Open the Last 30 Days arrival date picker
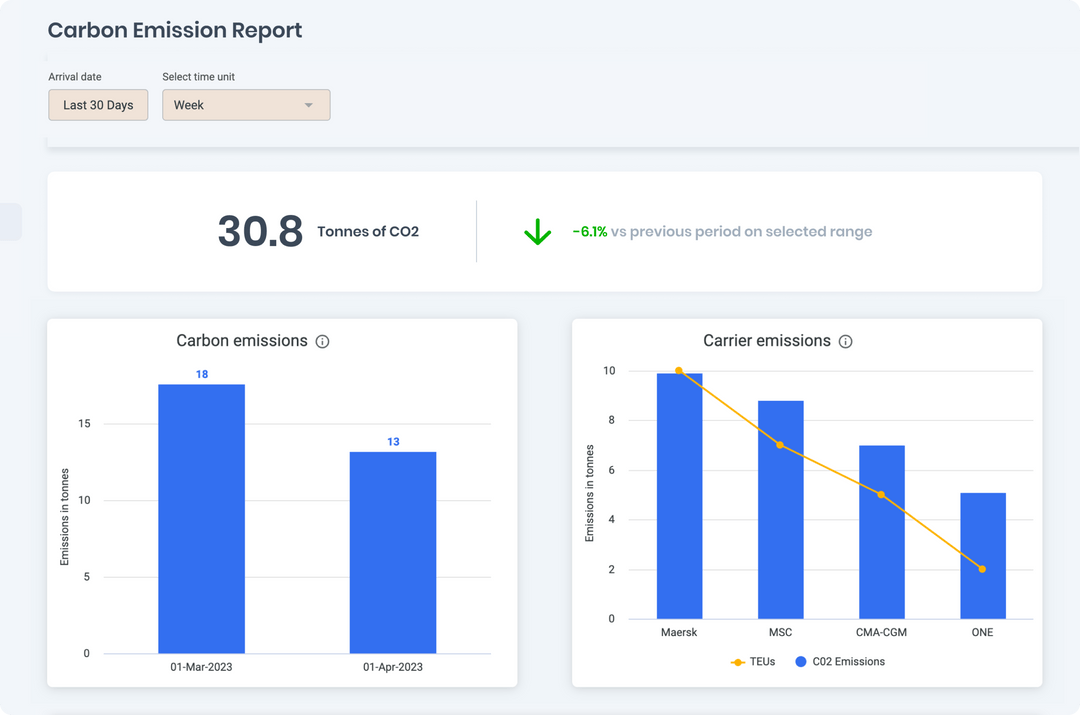The height and width of the screenshot is (715, 1080). point(98,105)
